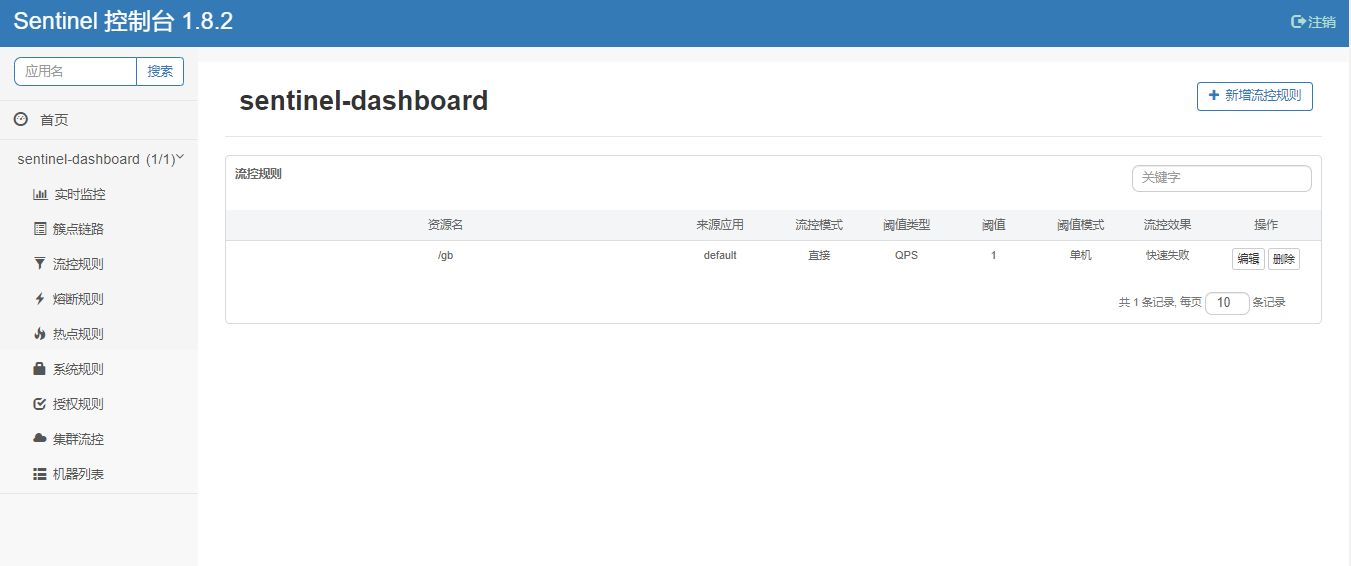This screenshot has height=566, width=1351.
Task: Click the 阈值模式 column header
Action: (1081, 225)
